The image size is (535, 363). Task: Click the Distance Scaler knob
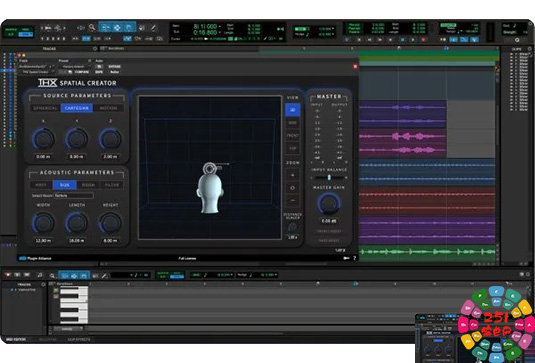(292, 227)
